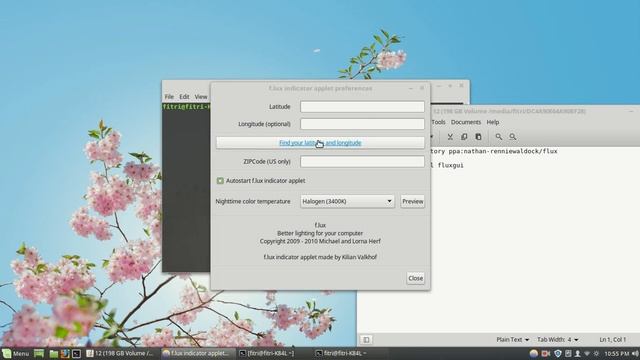Open the Mint Menu button
640x360 pixels.
coord(16,353)
